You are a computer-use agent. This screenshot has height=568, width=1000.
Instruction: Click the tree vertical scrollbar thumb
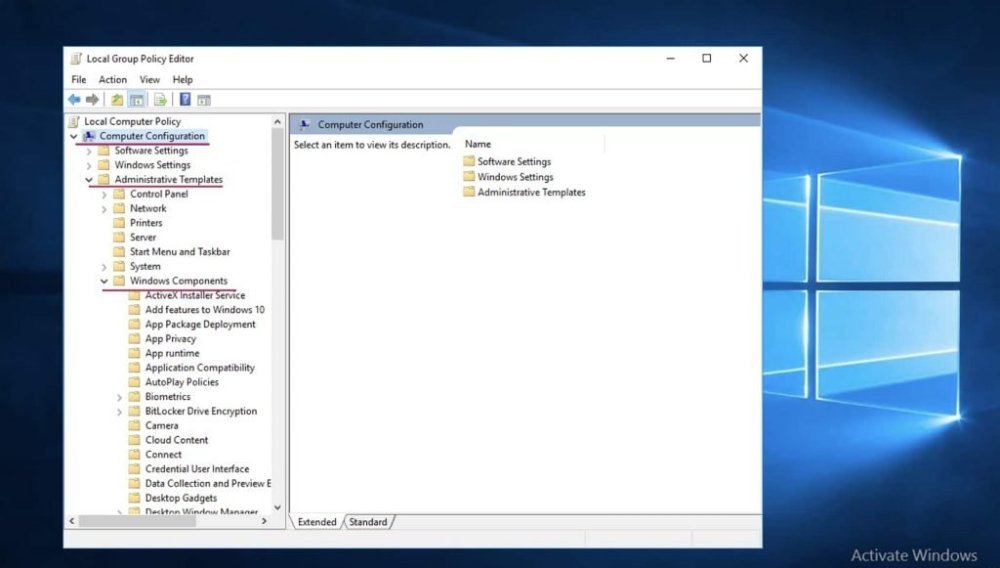click(x=277, y=184)
